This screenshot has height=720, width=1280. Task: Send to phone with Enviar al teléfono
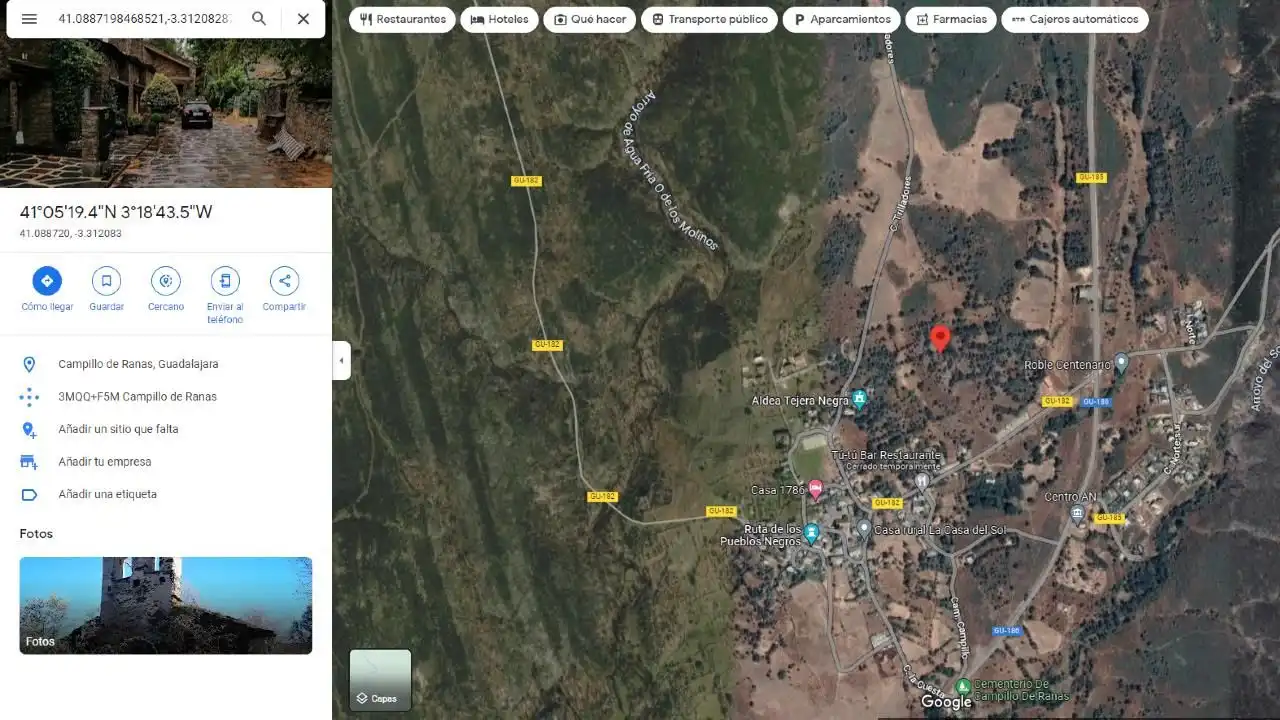click(x=225, y=281)
